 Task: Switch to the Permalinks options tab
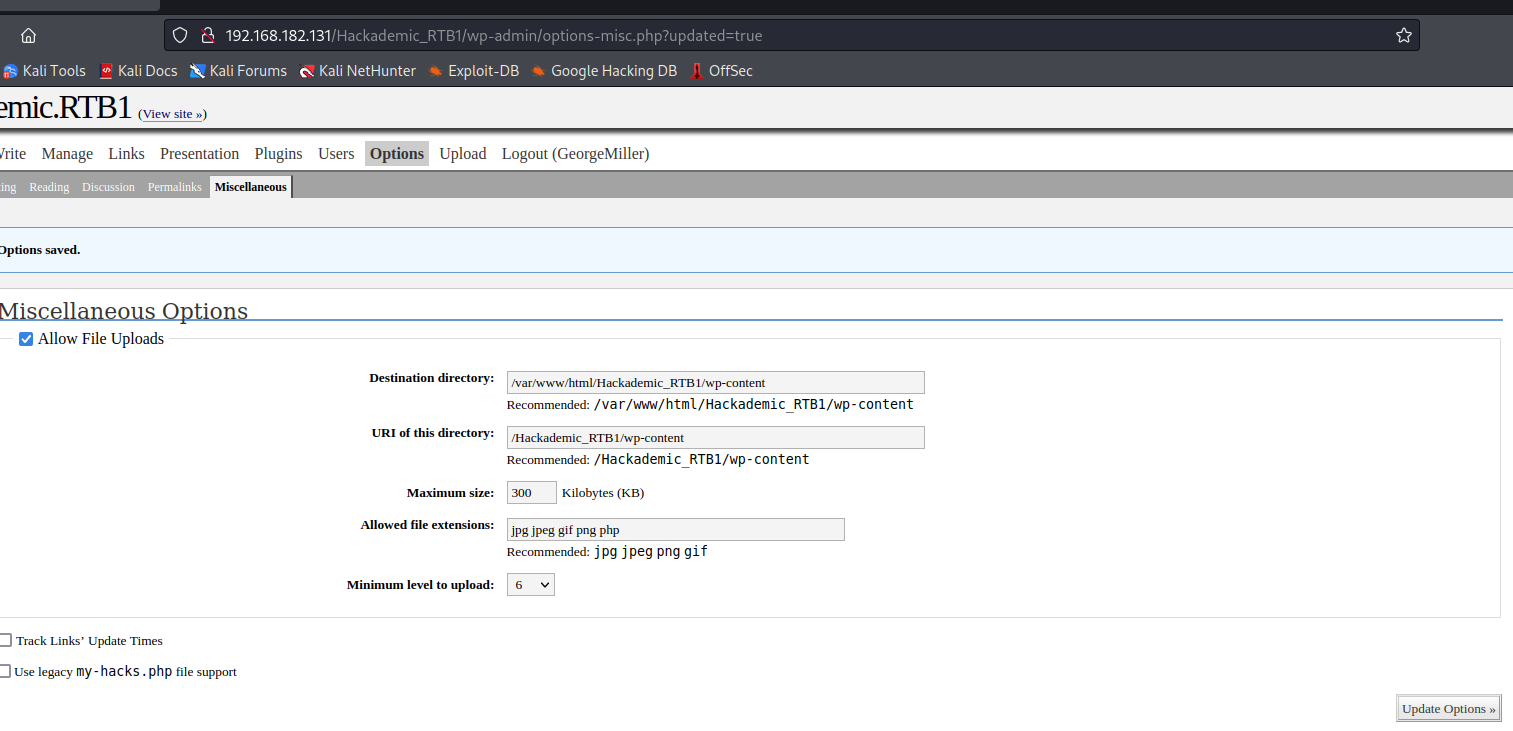pyautogui.click(x=175, y=187)
